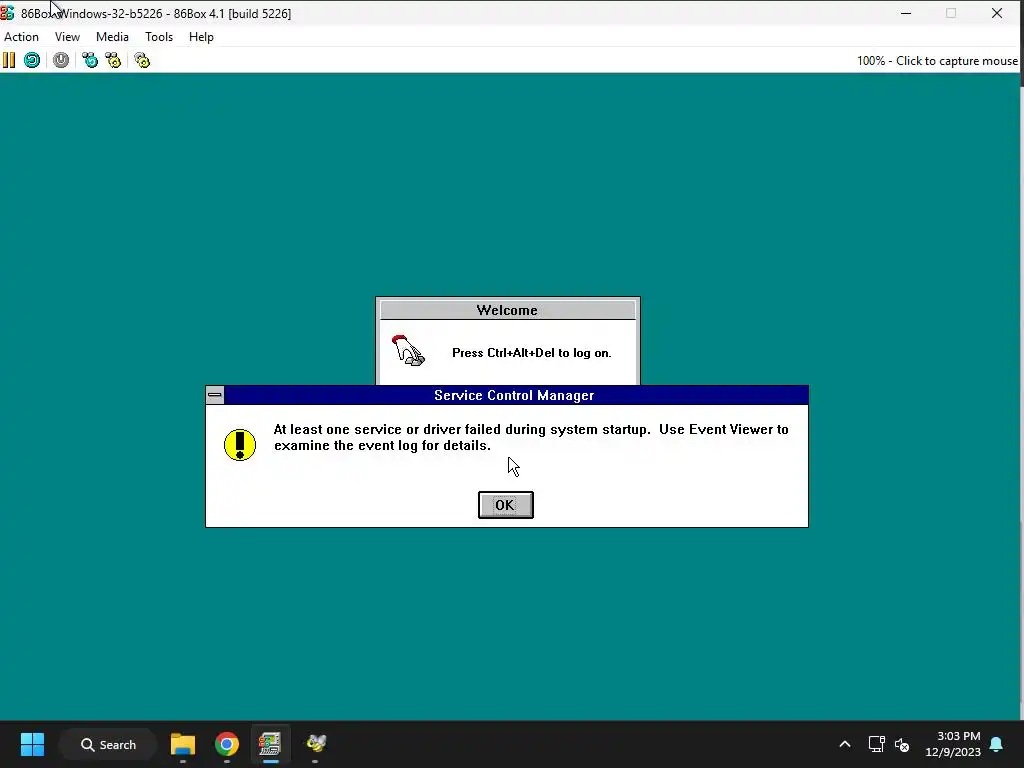Image resolution: width=1024 pixels, height=768 pixels.
Task: Minimize the 86Box window
Action: point(906,13)
